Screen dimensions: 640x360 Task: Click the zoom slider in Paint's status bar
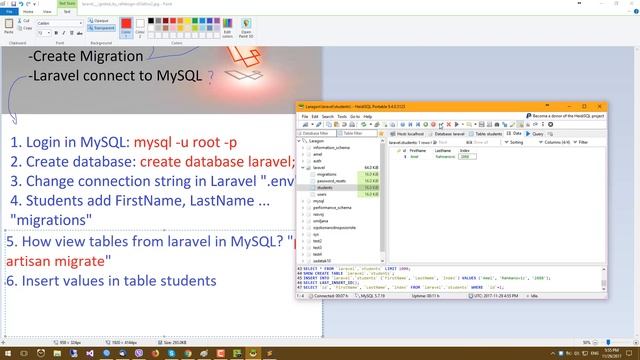[609, 343]
